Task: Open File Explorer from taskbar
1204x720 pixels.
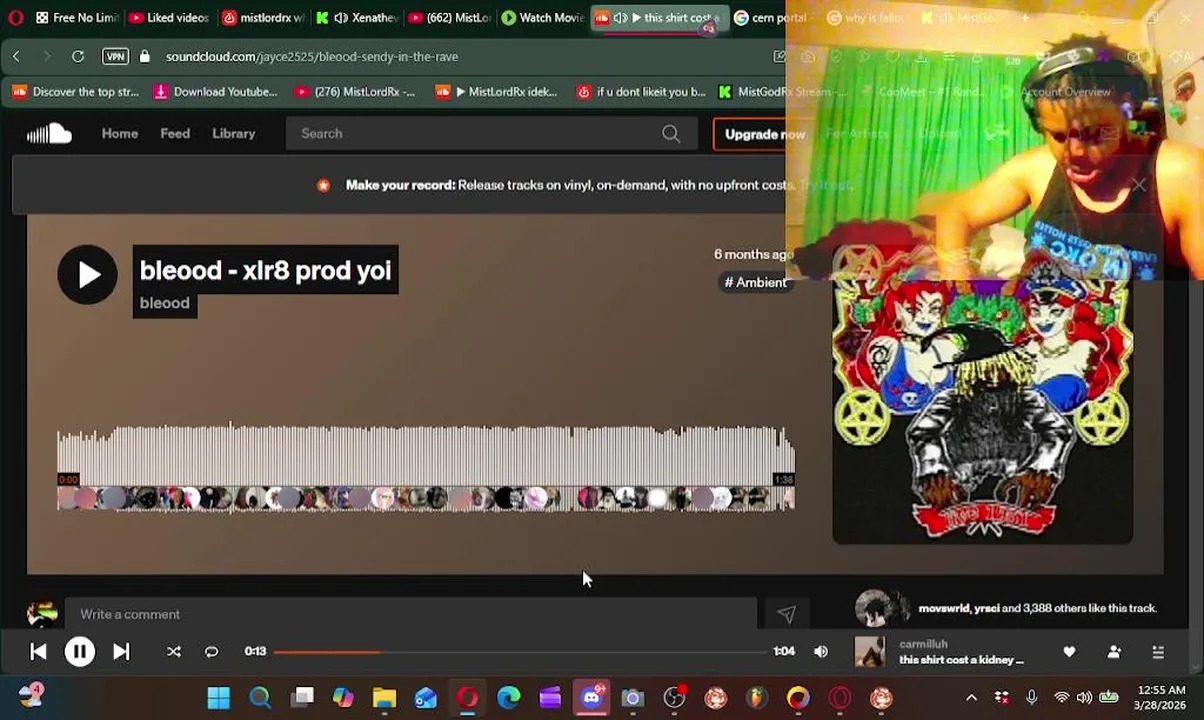Action: pos(385,697)
